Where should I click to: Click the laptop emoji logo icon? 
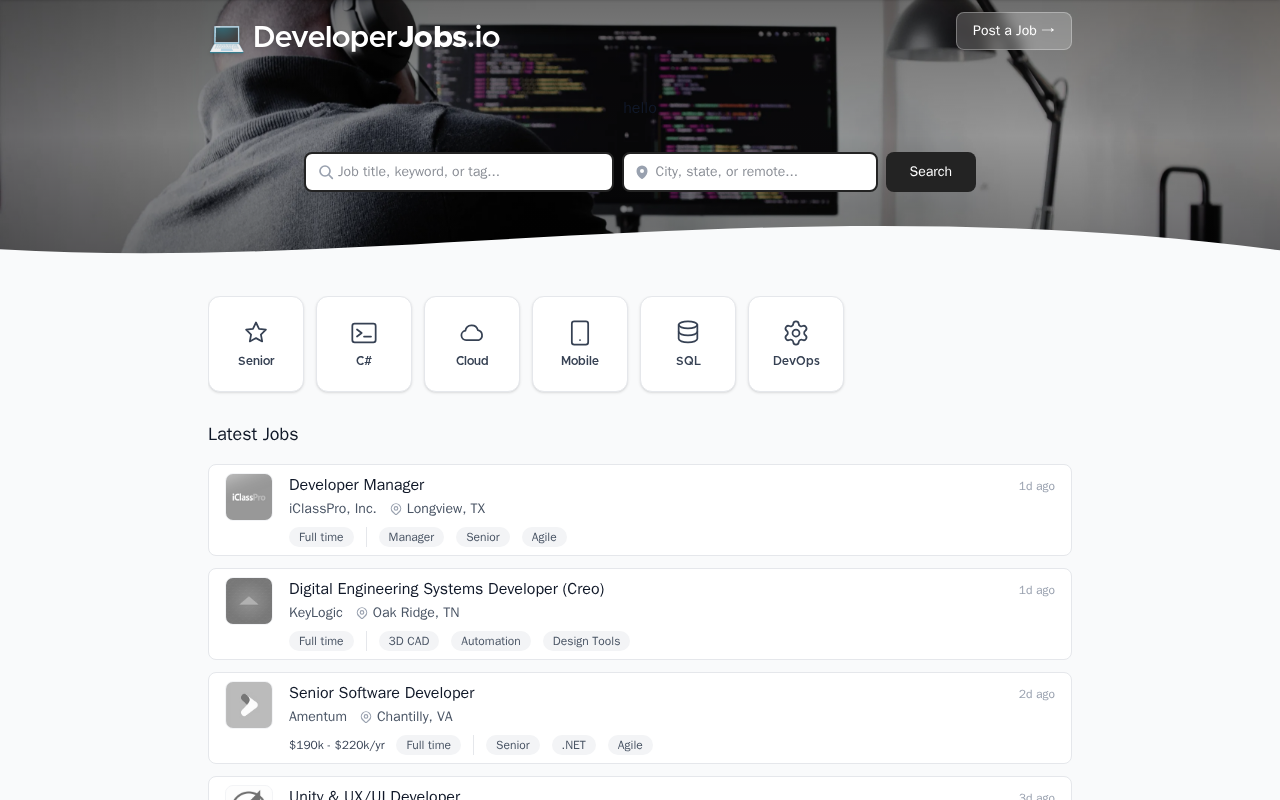tap(226, 37)
